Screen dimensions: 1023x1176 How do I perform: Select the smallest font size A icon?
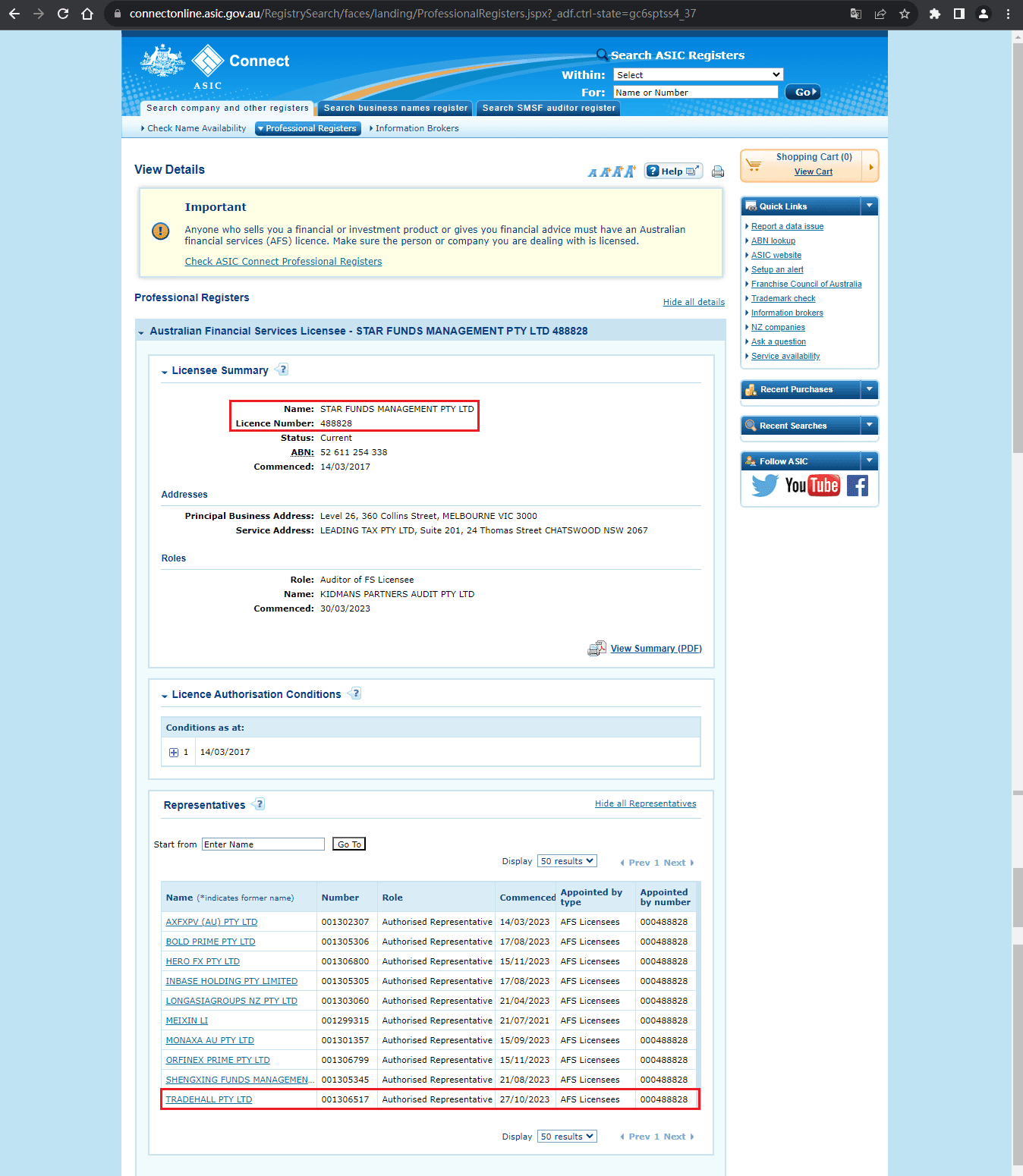tap(593, 173)
